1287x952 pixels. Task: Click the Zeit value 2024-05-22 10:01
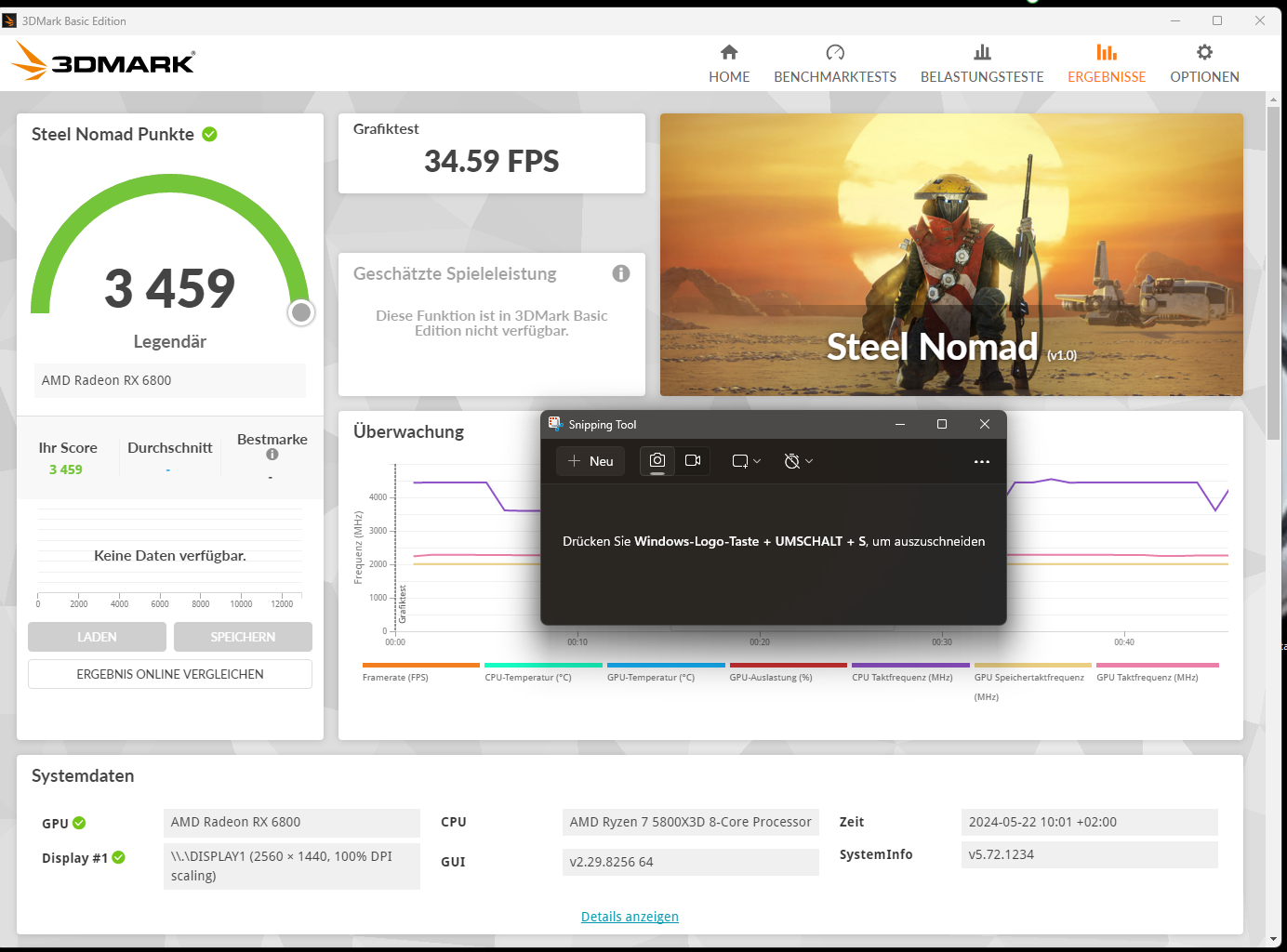[x=1090, y=822]
